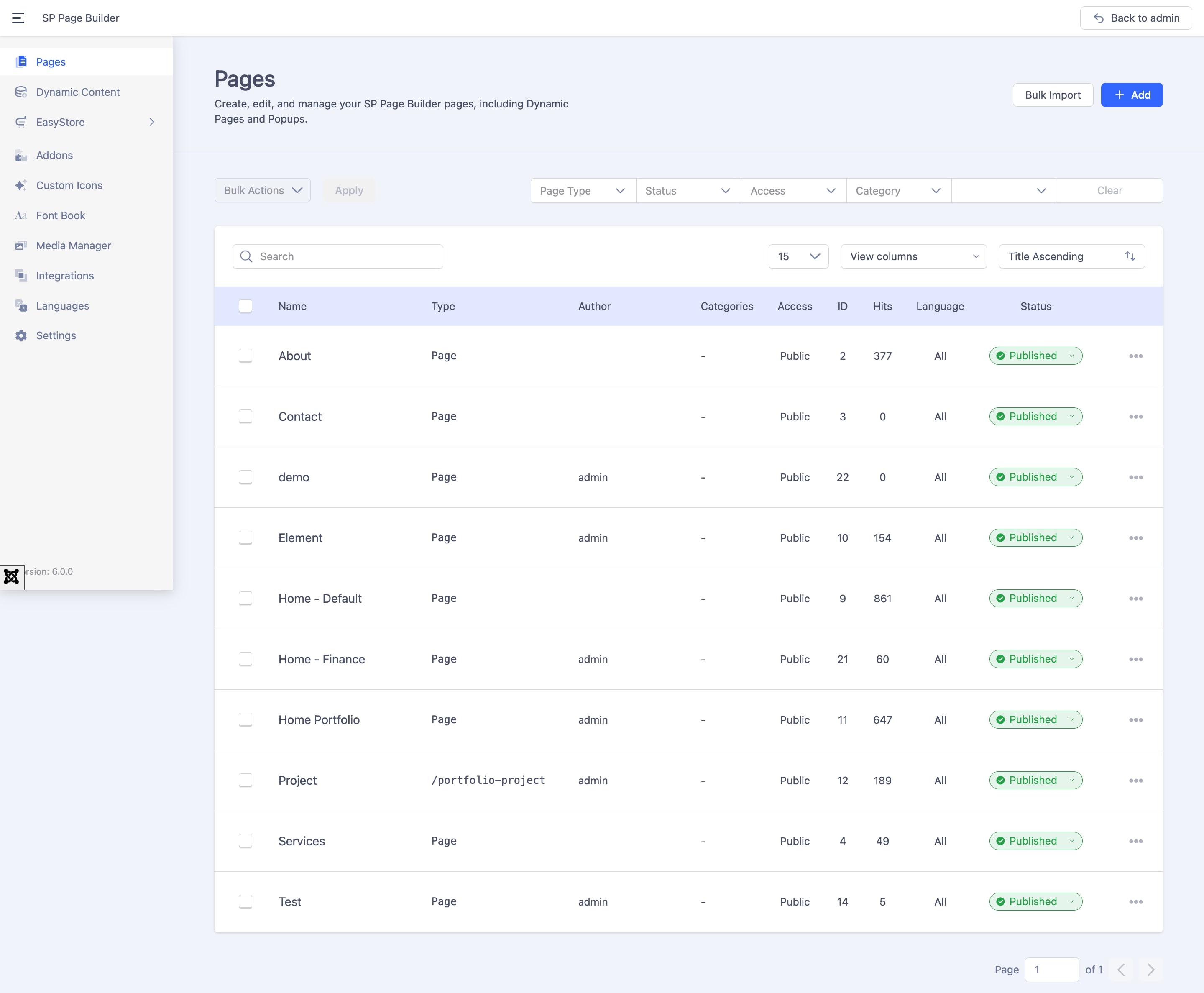Viewport: 1204px width, 993px height.
Task: Click the Media Manager sidebar icon
Action: pos(21,246)
